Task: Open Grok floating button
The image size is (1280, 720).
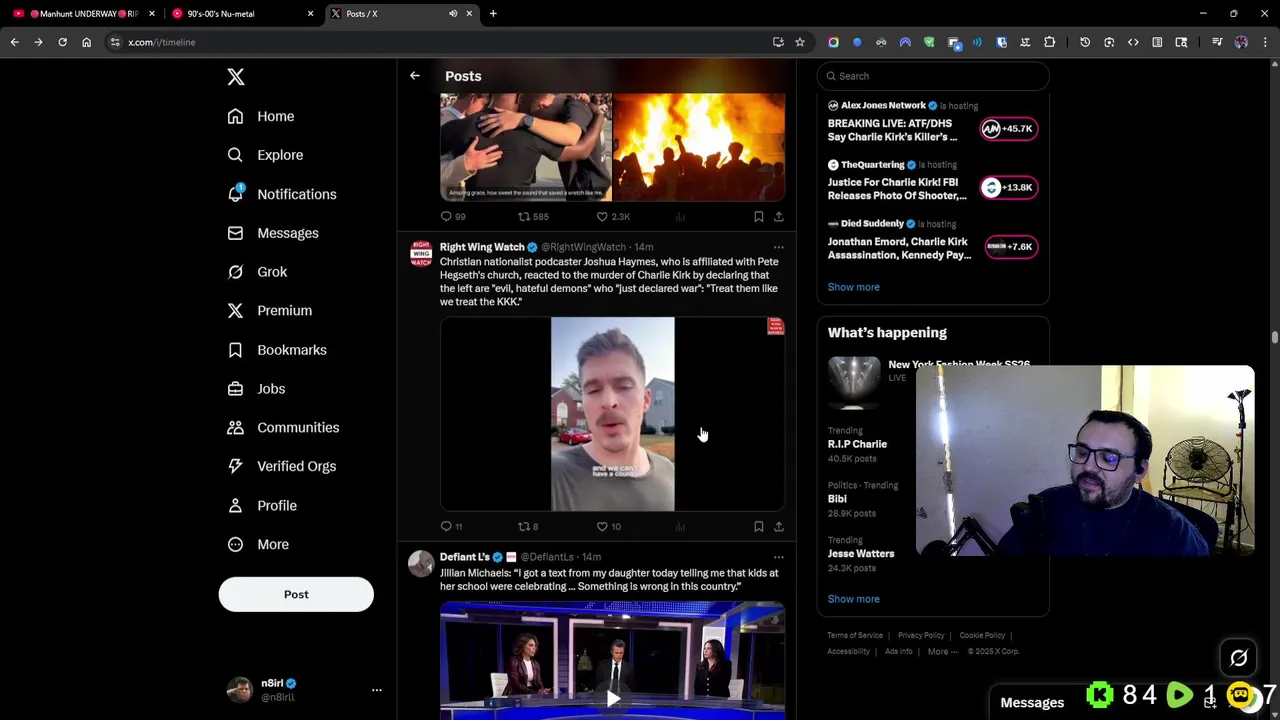Action: click(1238, 658)
